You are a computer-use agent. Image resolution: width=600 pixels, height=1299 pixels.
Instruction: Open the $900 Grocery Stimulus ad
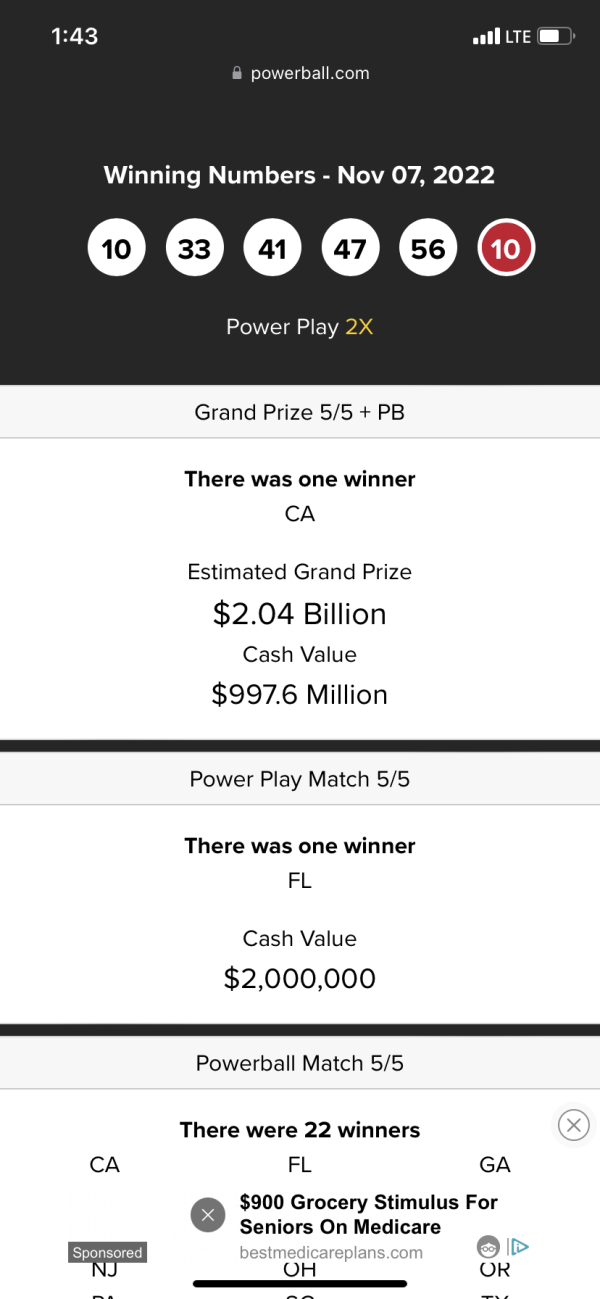click(x=368, y=1214)
